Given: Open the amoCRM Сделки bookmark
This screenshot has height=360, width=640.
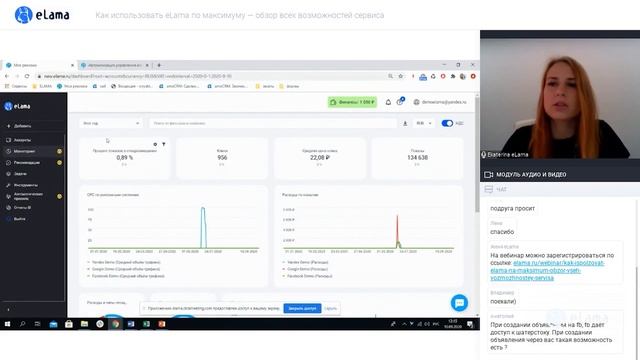Looking at the screenshot, I should (179, 86).
